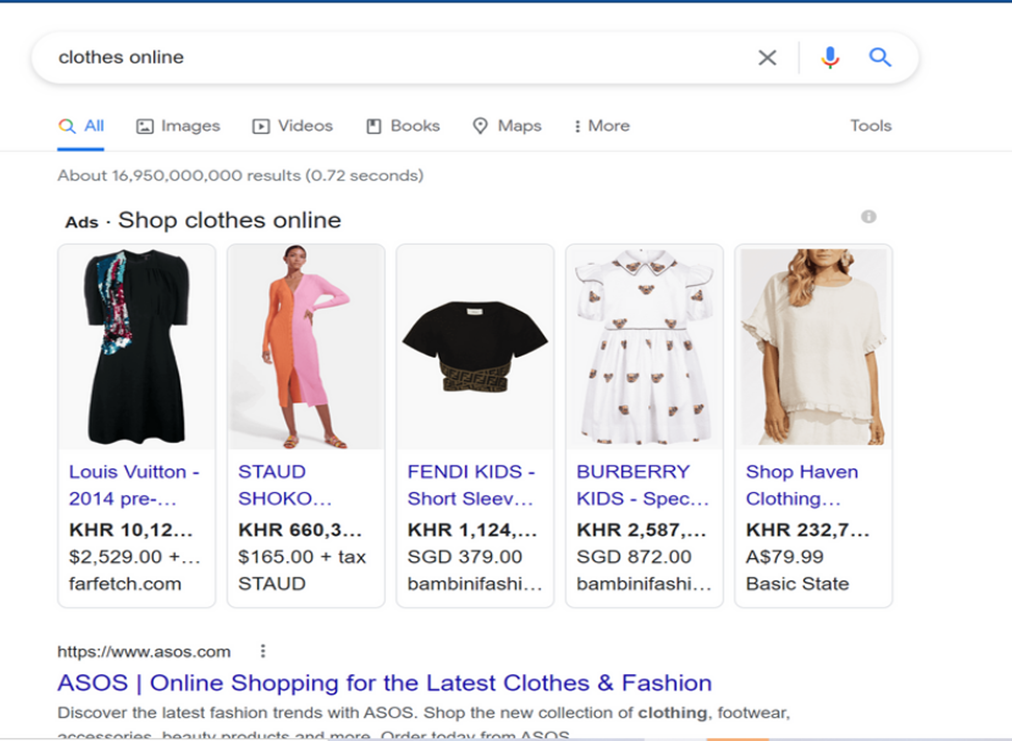This screenshot has height=741, width=1012.
Task: Open the ASOS Online Shopping result title
Action: tap(384, 683)
